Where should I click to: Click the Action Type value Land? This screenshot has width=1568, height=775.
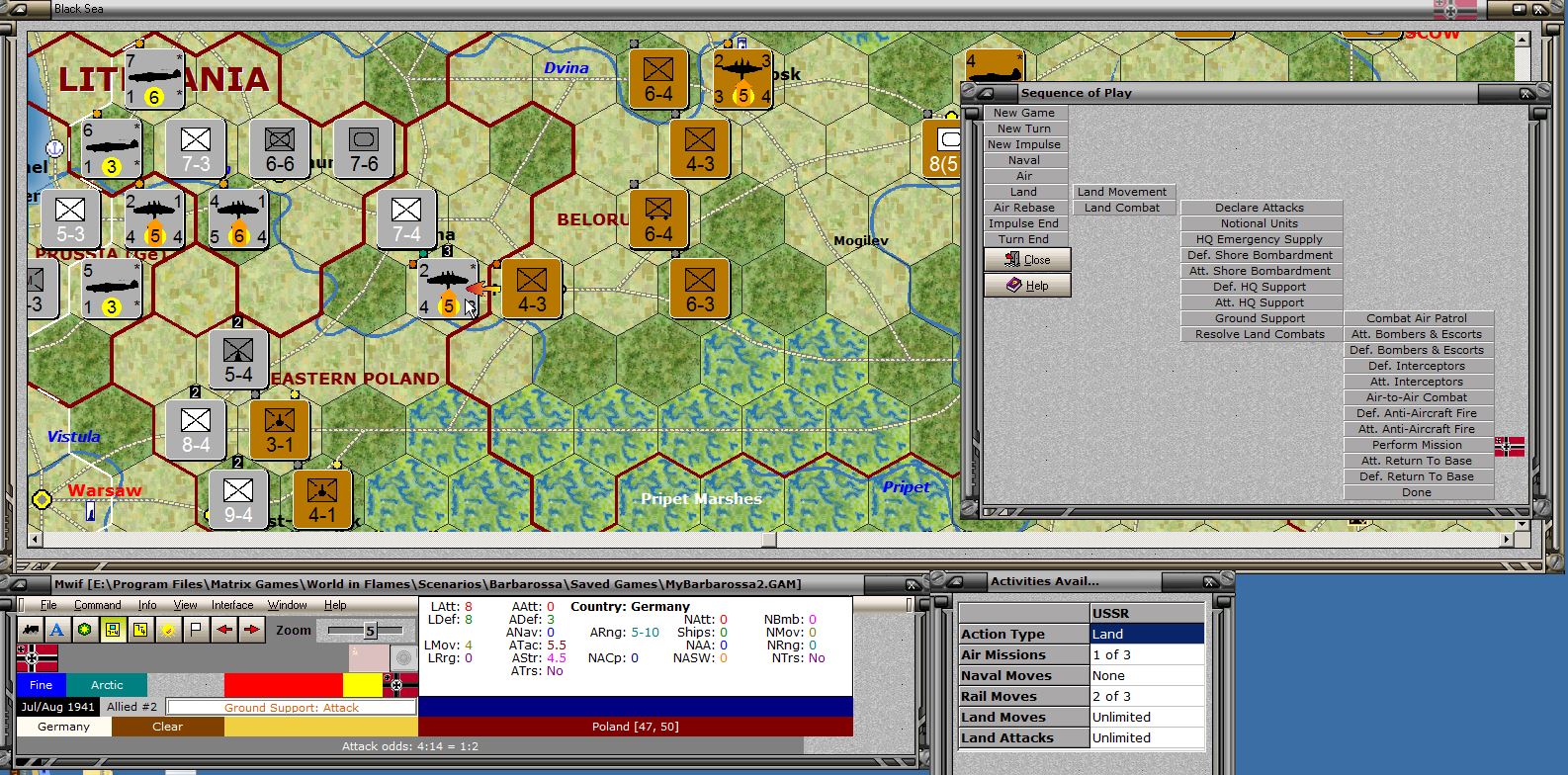pyautogui.click(x=1147, y=634)
